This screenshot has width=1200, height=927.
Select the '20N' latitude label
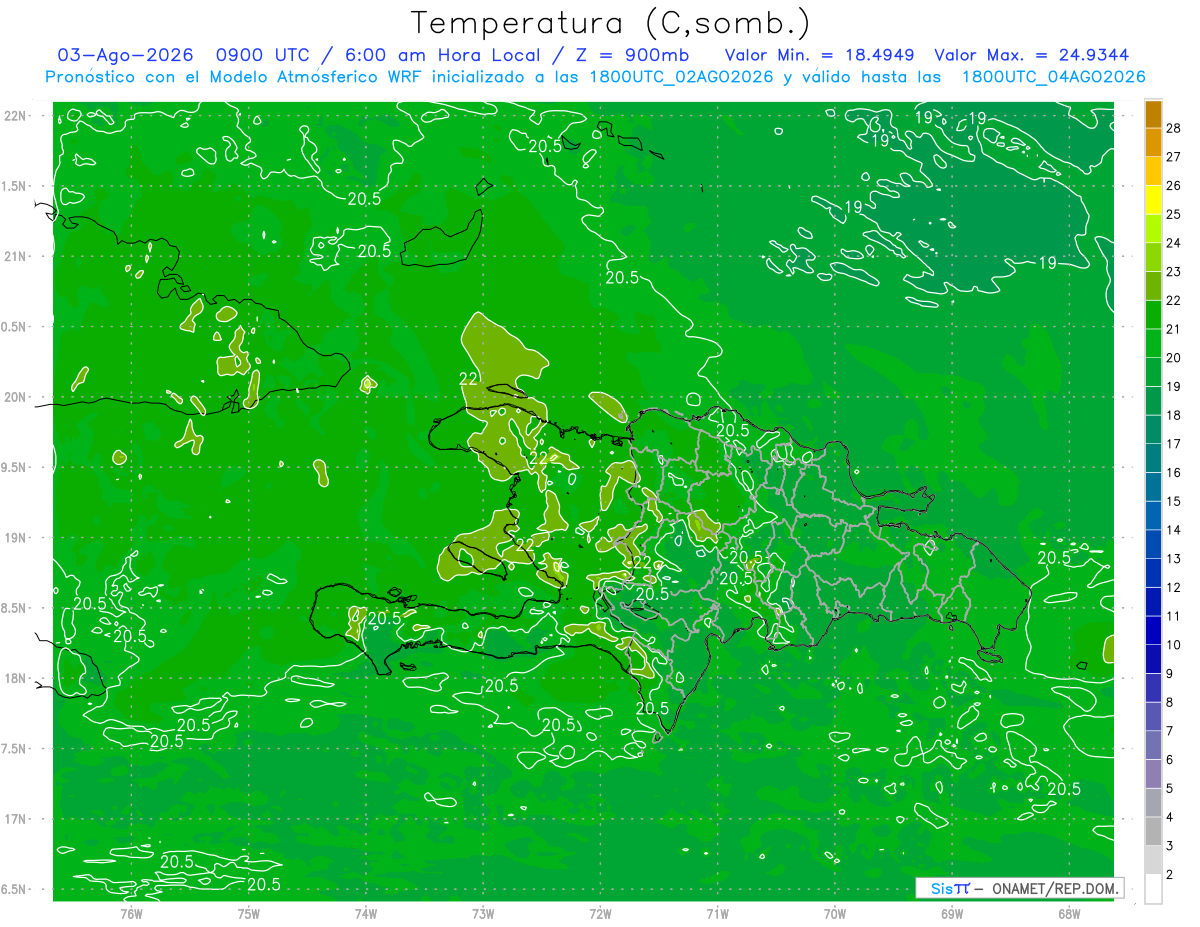pyautogui.click(x=15, y=397)
